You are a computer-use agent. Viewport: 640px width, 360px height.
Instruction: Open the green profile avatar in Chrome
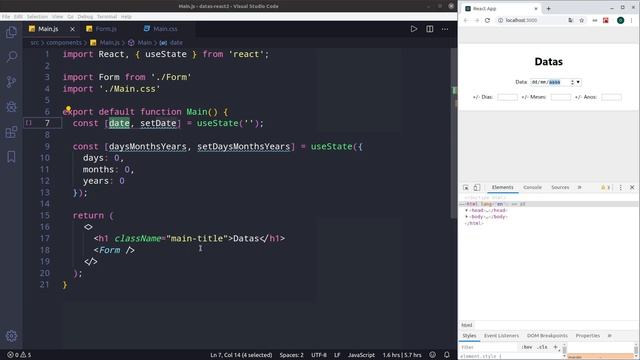(x=620, y=20)
